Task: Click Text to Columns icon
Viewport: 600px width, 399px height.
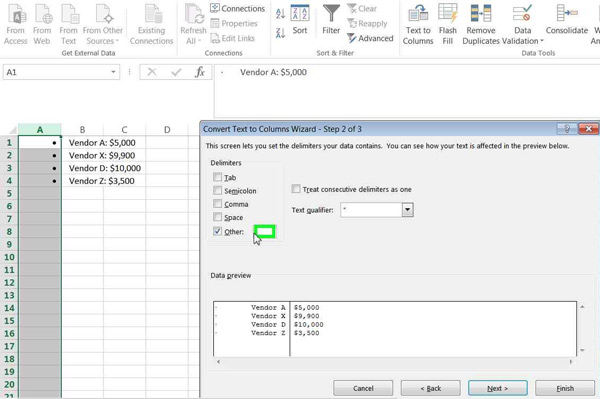Action: [x=418, y=24]
